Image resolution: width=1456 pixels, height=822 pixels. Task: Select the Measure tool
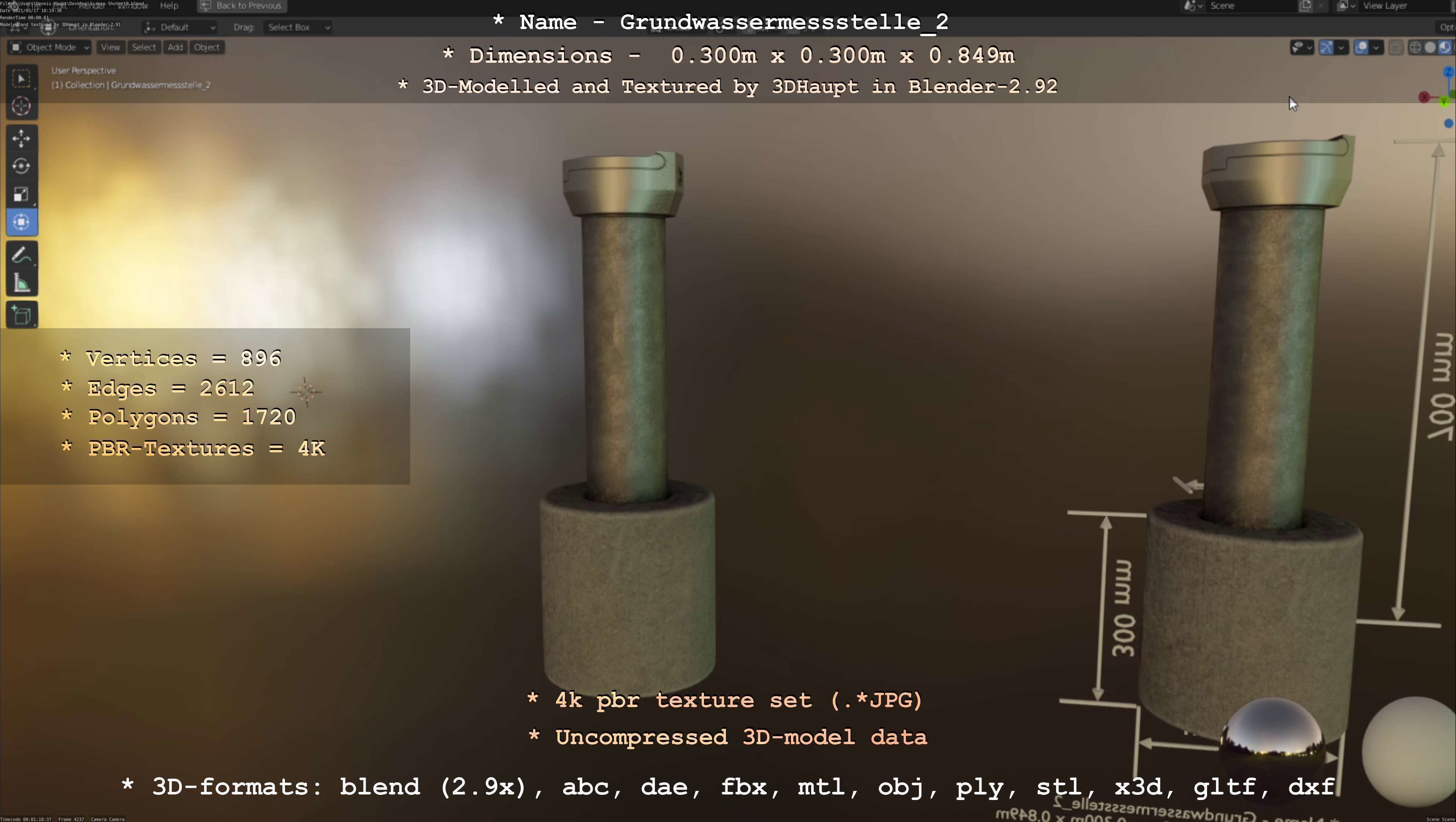tap(21, 283)
